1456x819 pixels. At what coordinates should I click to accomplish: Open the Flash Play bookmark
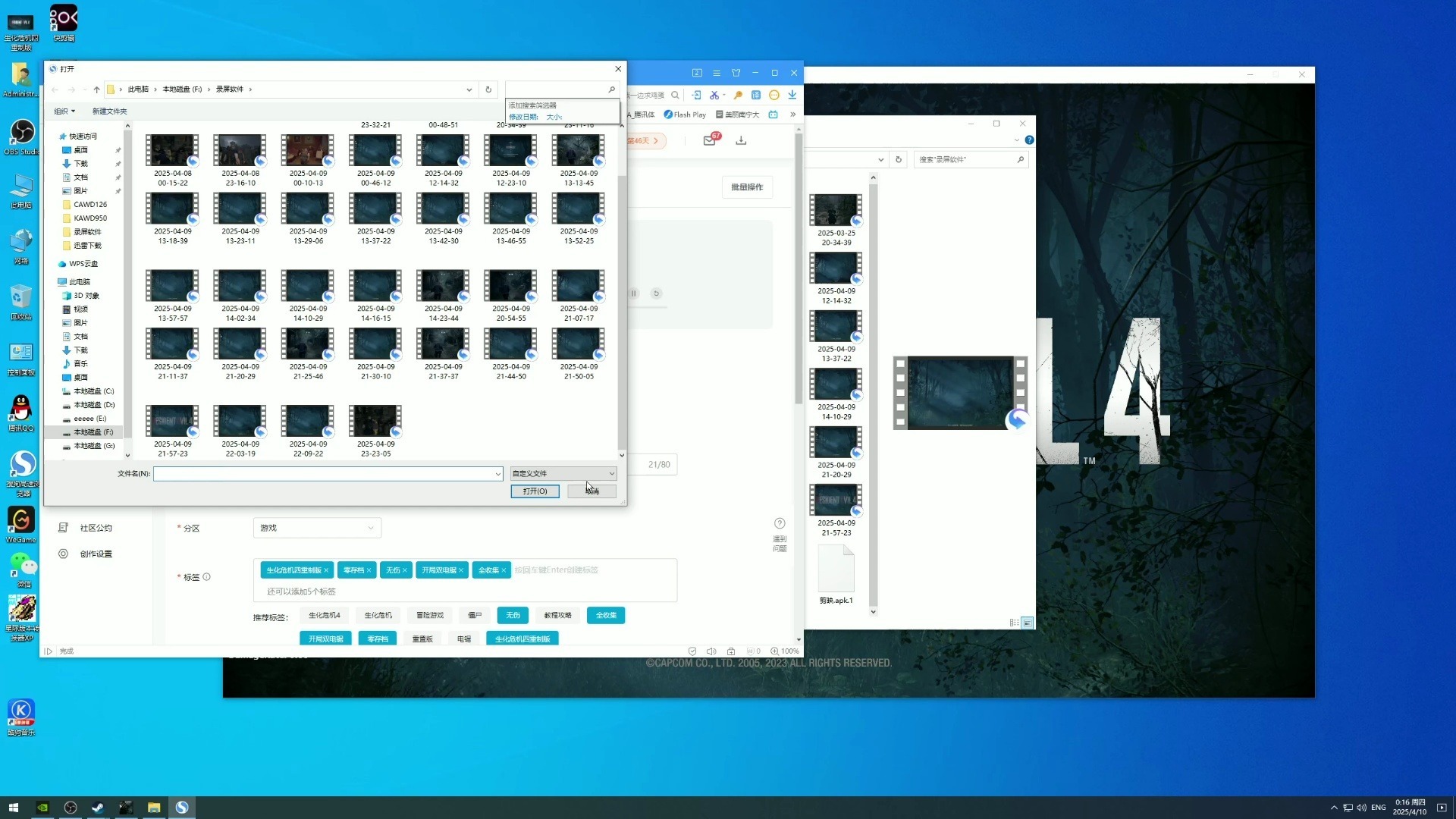tap(685, 115)
